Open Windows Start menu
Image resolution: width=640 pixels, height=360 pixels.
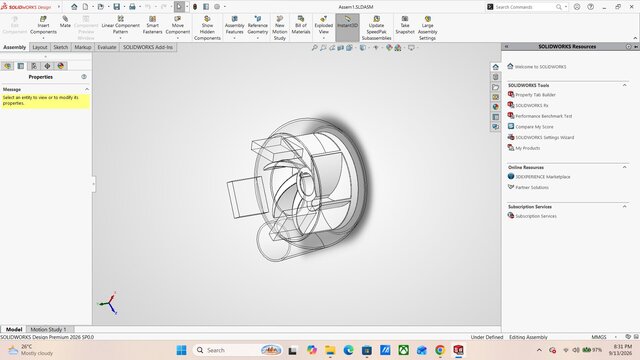[181, 350]
